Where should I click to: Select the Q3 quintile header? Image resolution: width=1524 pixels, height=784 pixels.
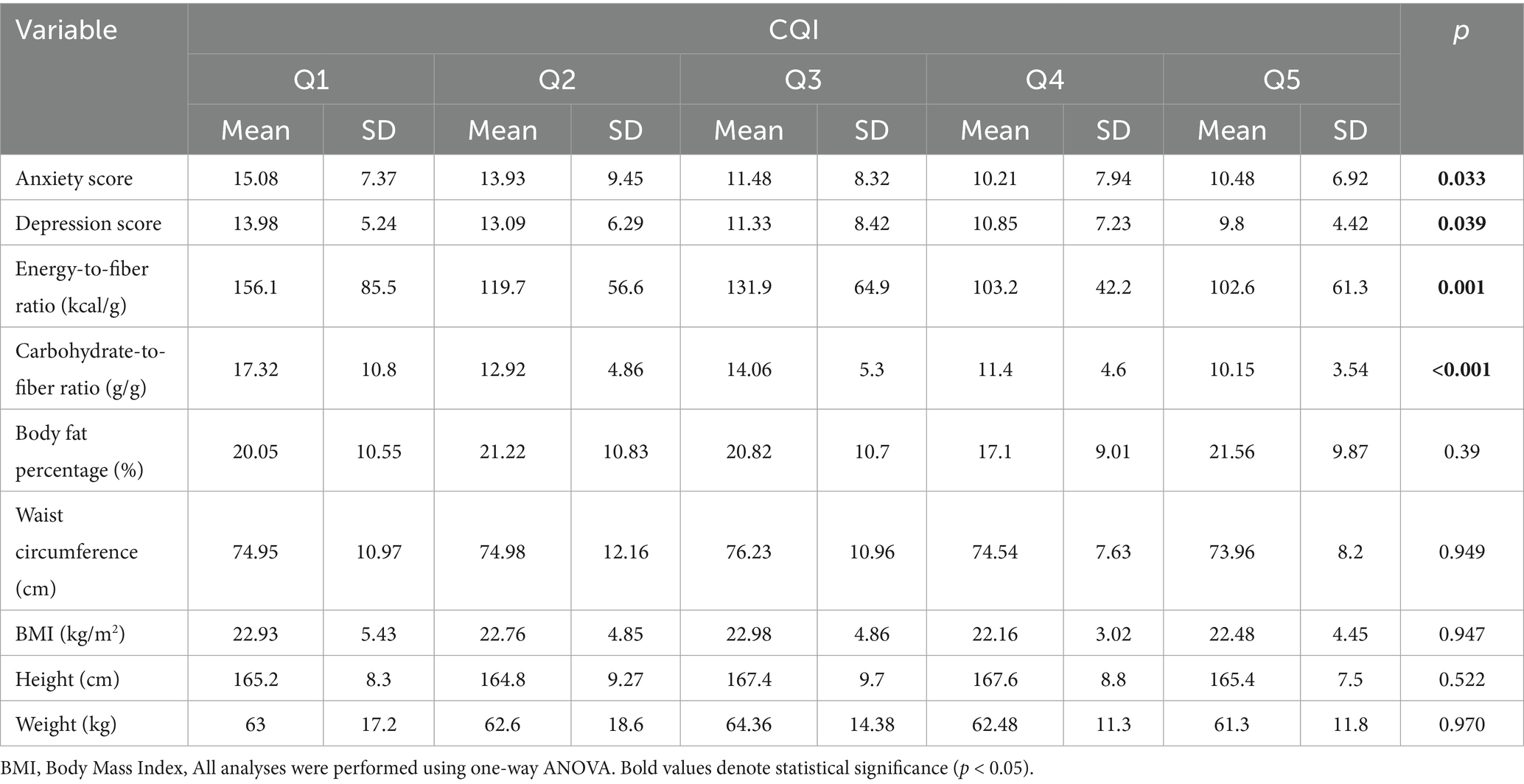click(803, 80)
